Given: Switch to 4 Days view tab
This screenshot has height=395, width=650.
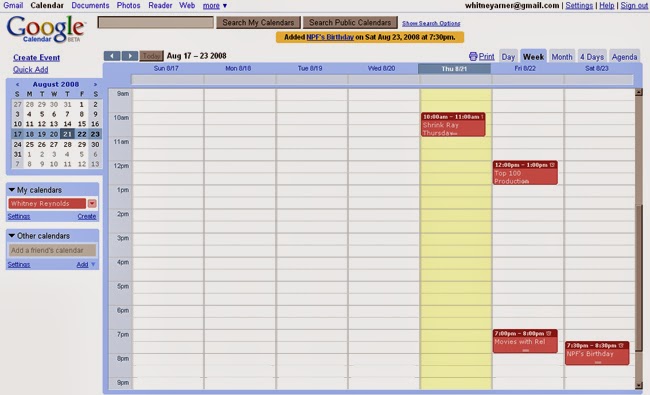Looking at the screenshot, I should point(592,57).
